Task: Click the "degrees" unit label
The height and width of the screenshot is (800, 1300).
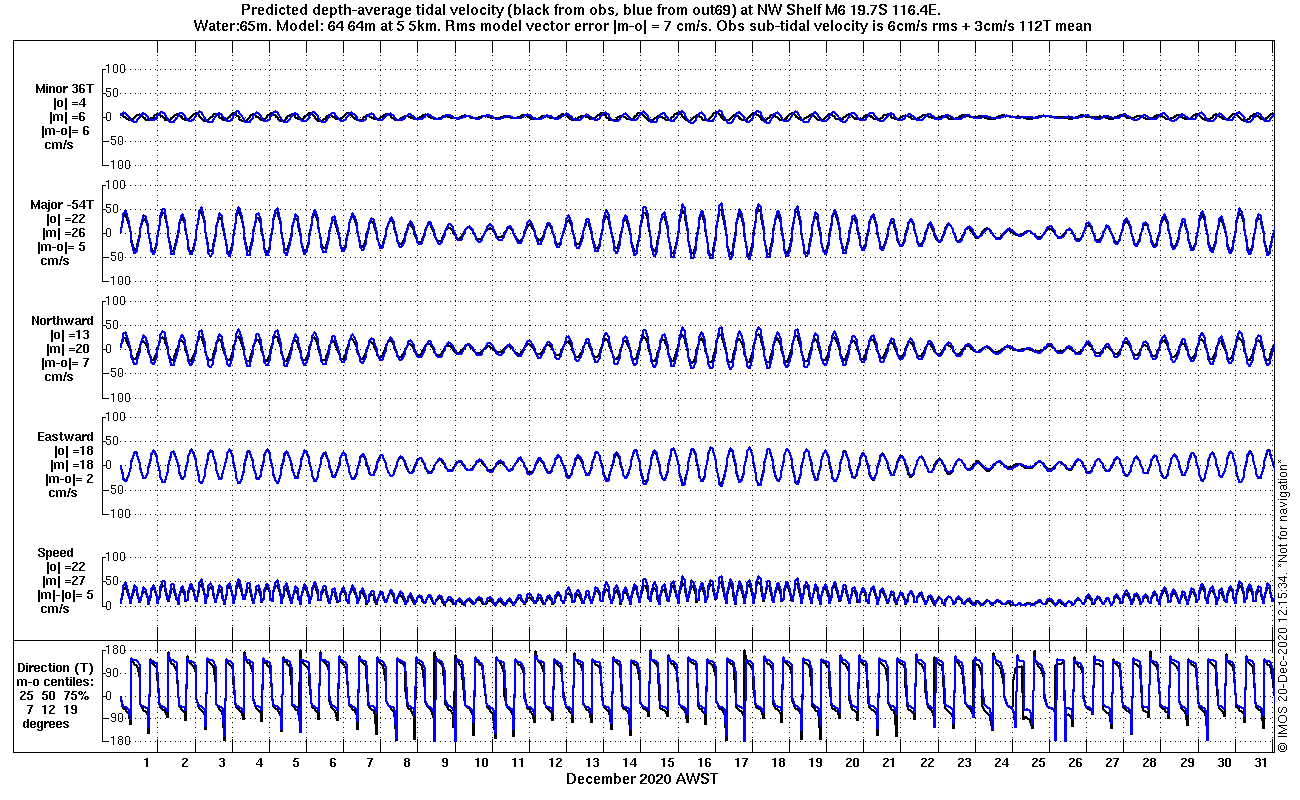Action: coord(46,724)
